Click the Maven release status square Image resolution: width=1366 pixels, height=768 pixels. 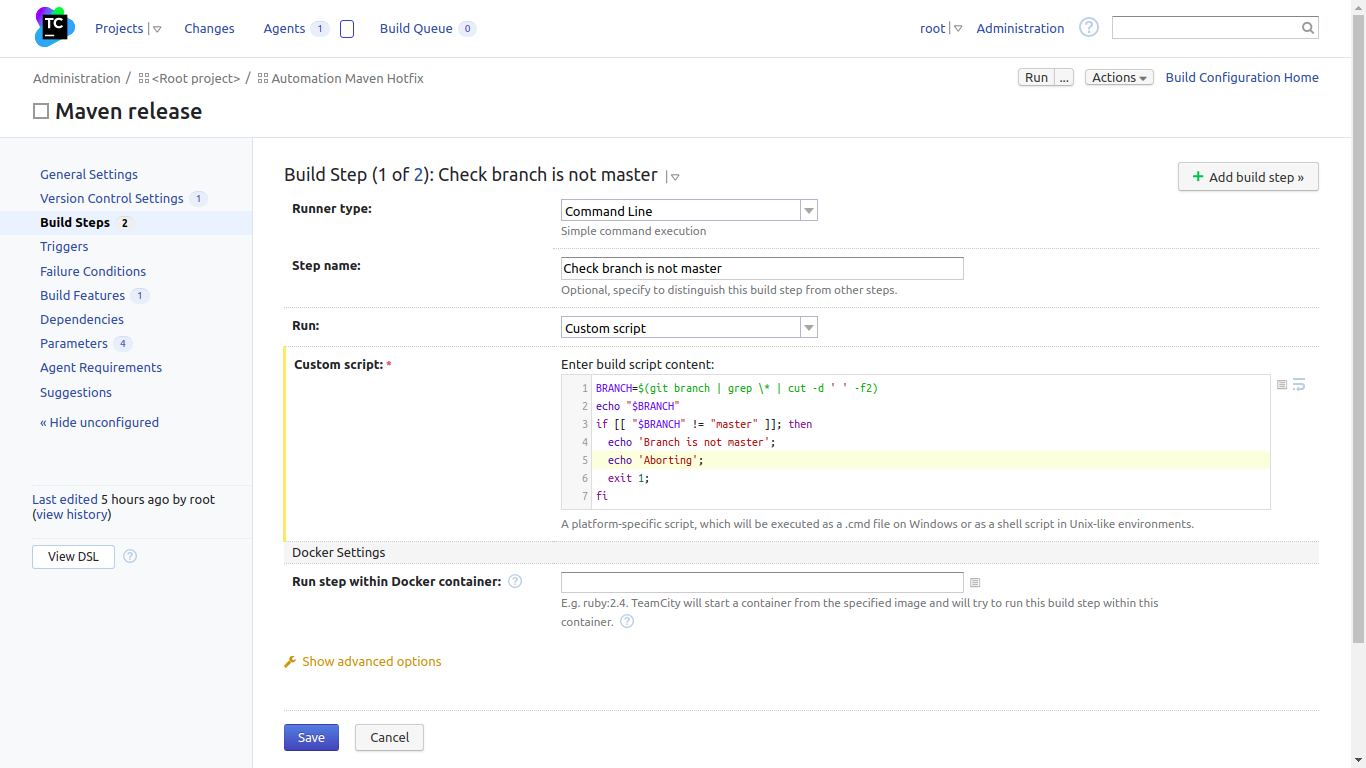click(41, 111)
